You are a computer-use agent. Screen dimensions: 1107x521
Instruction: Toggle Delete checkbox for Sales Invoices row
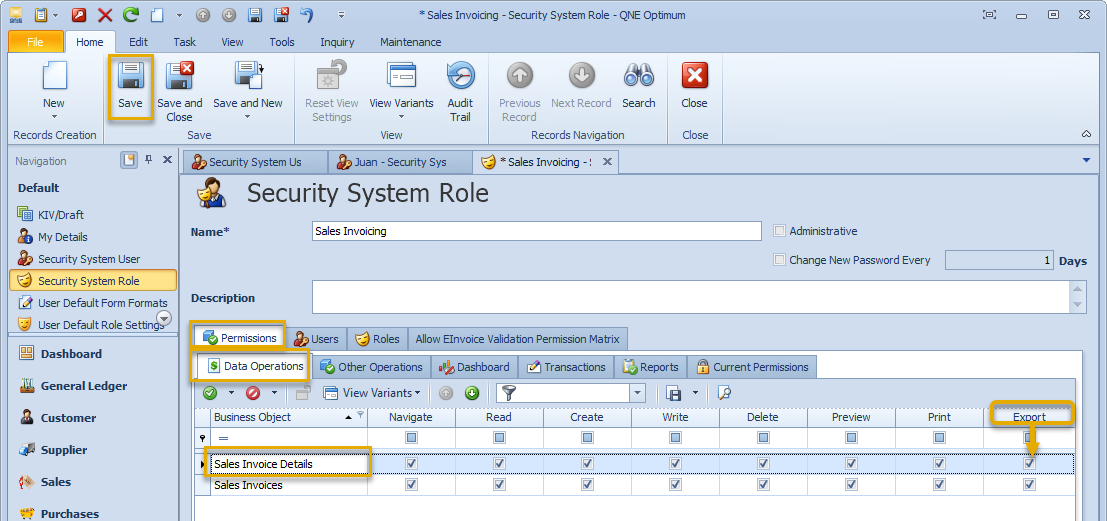click(763, 485)
